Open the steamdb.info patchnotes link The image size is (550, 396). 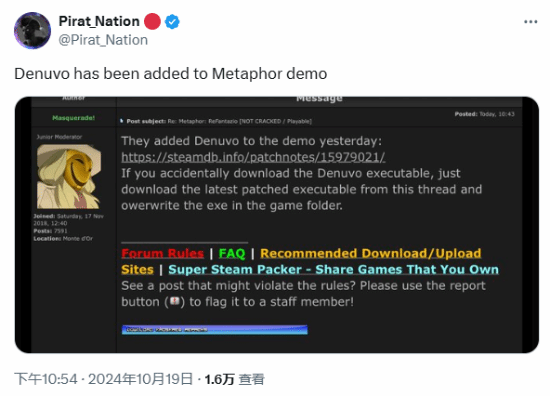[x=253, y=157]
